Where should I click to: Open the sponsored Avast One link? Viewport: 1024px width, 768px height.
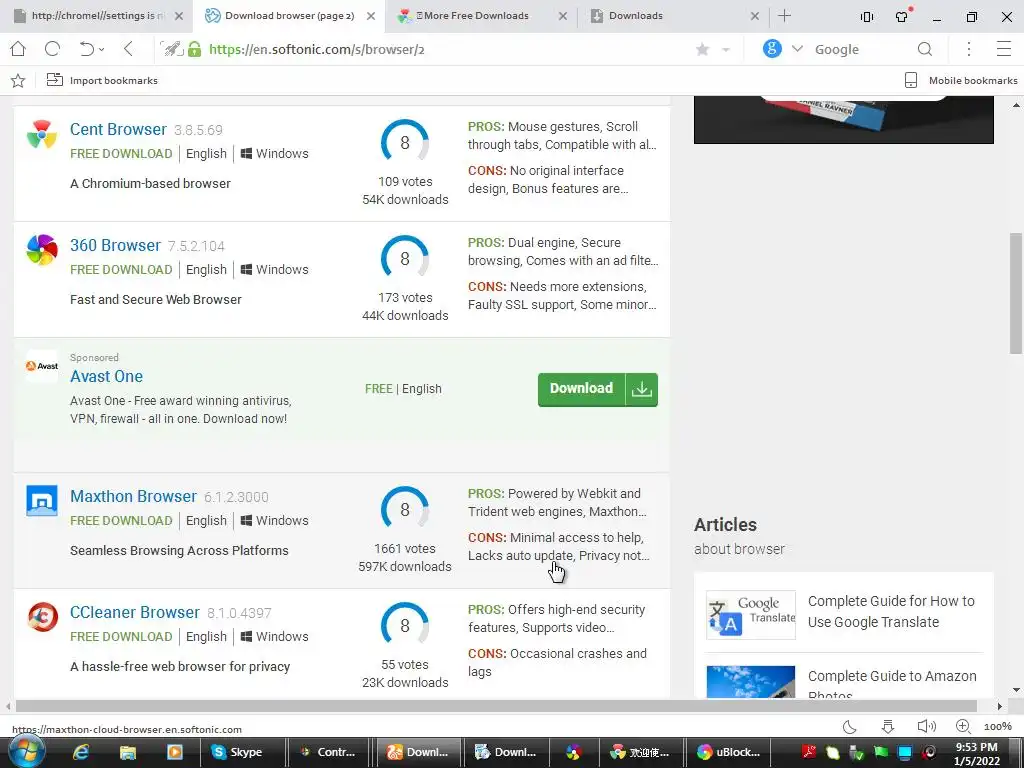[x=106, y=376]
